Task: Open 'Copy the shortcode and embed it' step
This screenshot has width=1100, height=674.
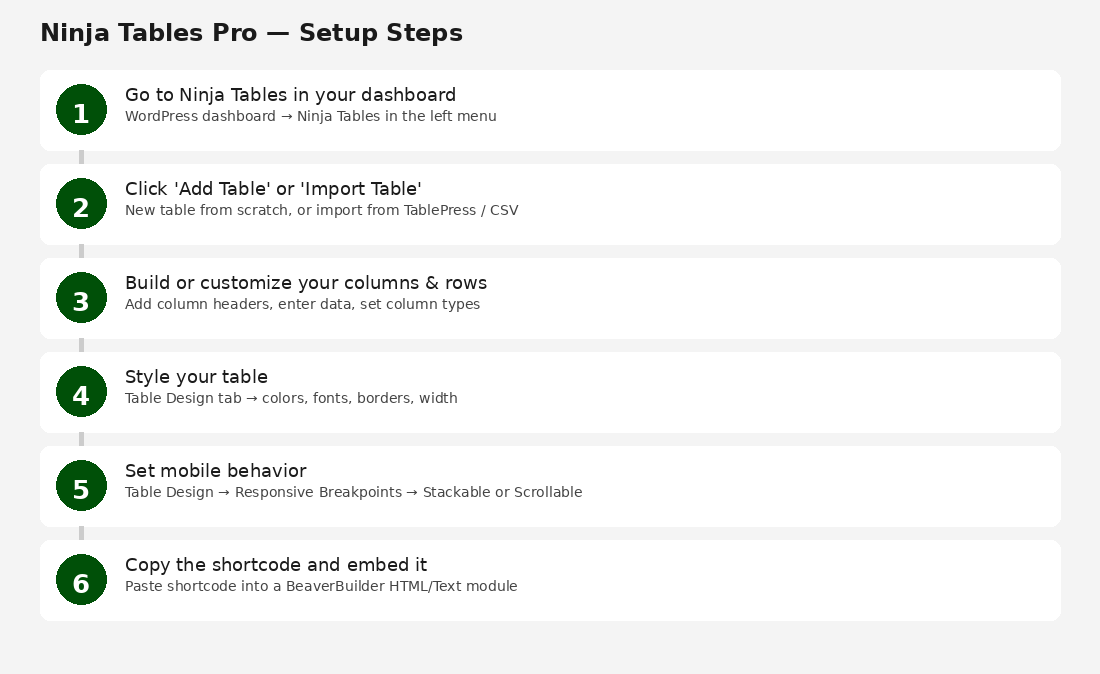Action: click(x=275, y=565)
